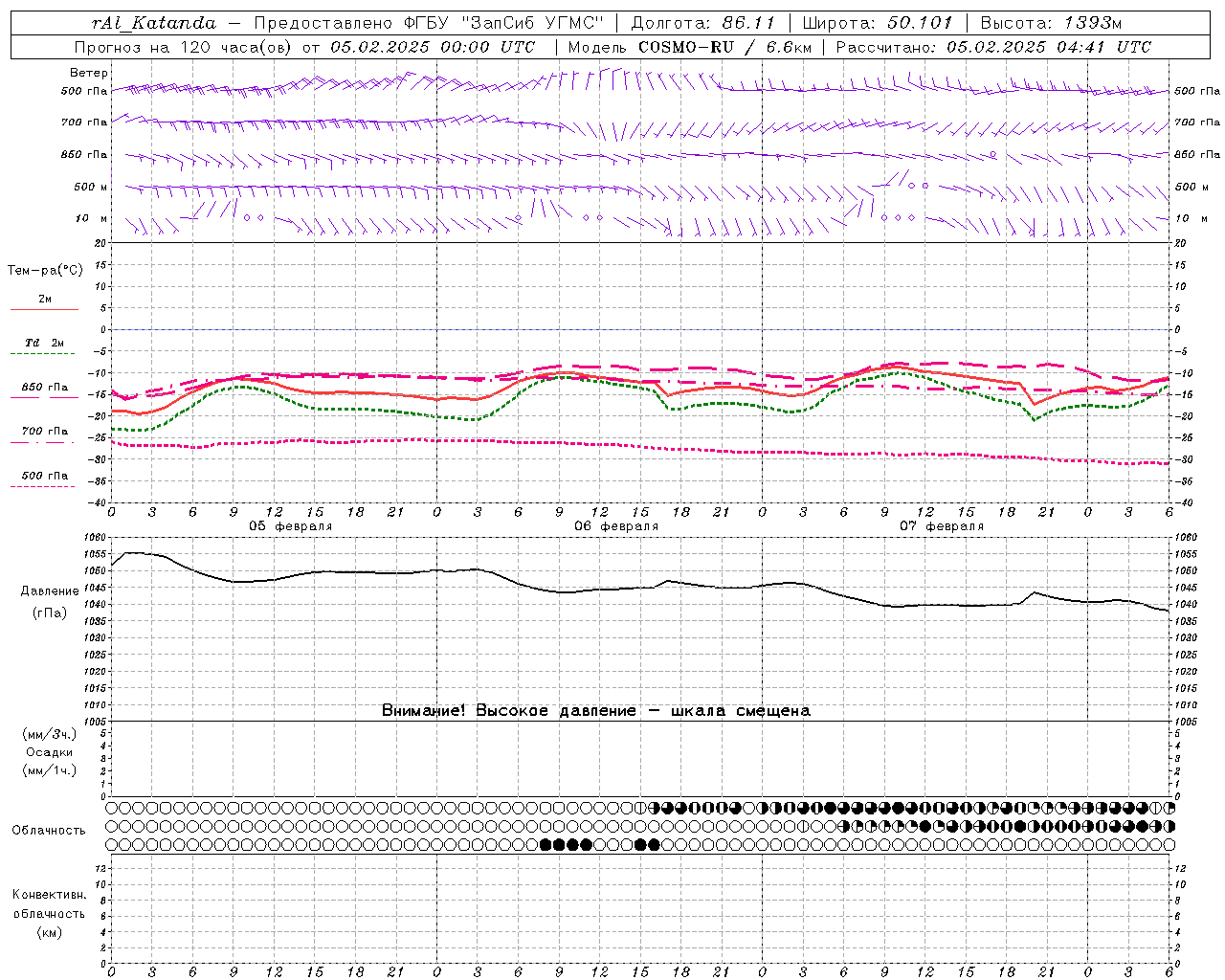Click the station name rAl_Katanda in the header
Image resolution: width=1225 pixels, height=980 pixels.
click(154, 23)
